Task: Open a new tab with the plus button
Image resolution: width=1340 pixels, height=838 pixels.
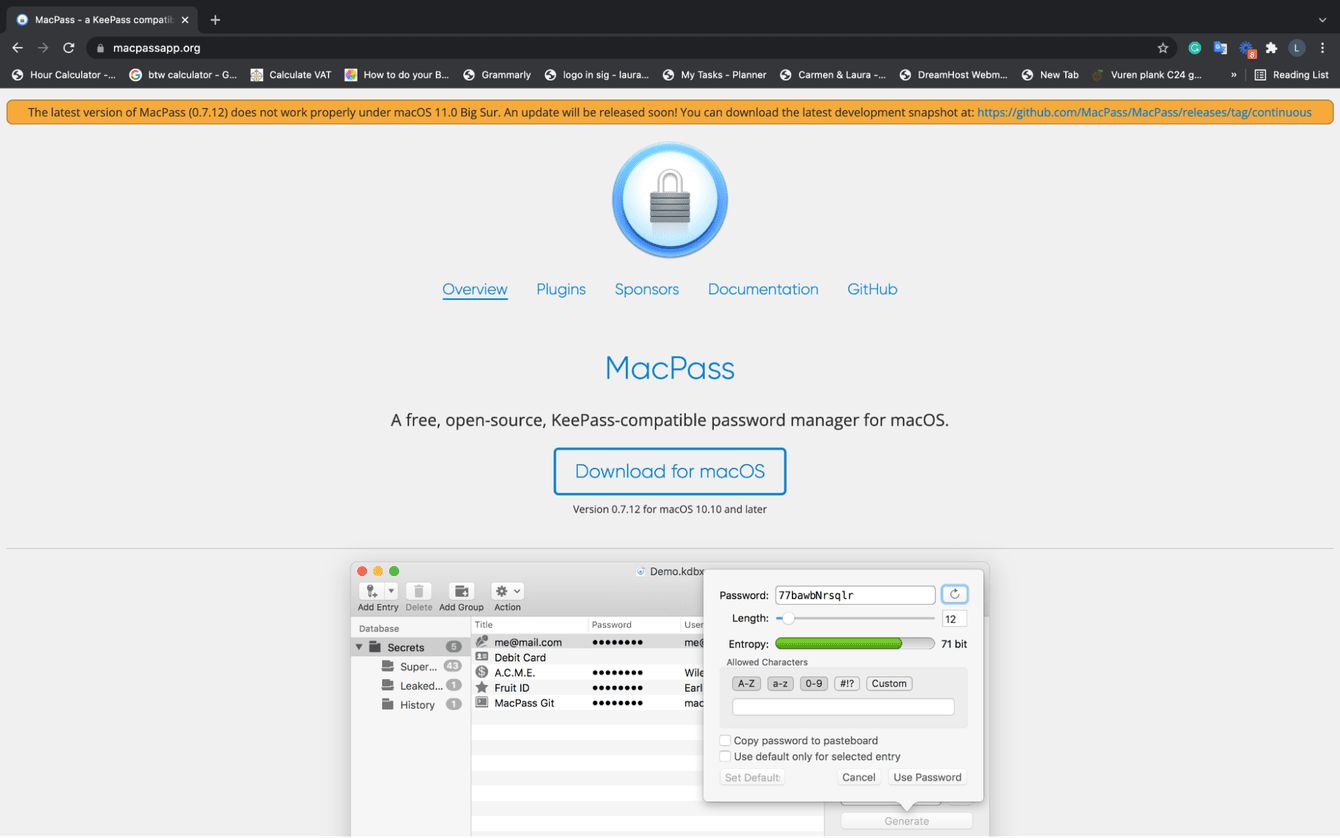Action: (215, 20)
